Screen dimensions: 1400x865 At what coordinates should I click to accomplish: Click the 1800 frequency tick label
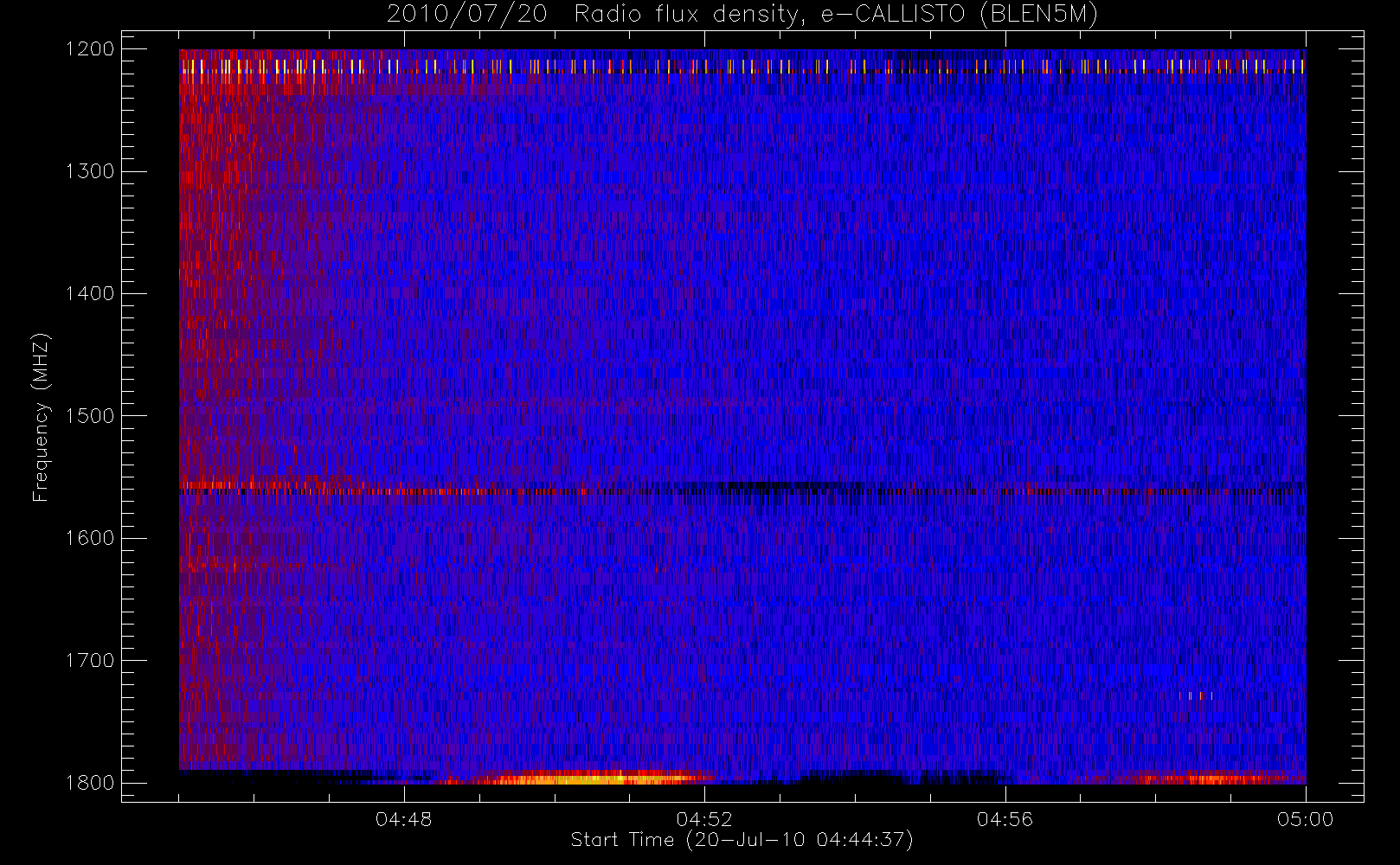(x=90, y=783)
